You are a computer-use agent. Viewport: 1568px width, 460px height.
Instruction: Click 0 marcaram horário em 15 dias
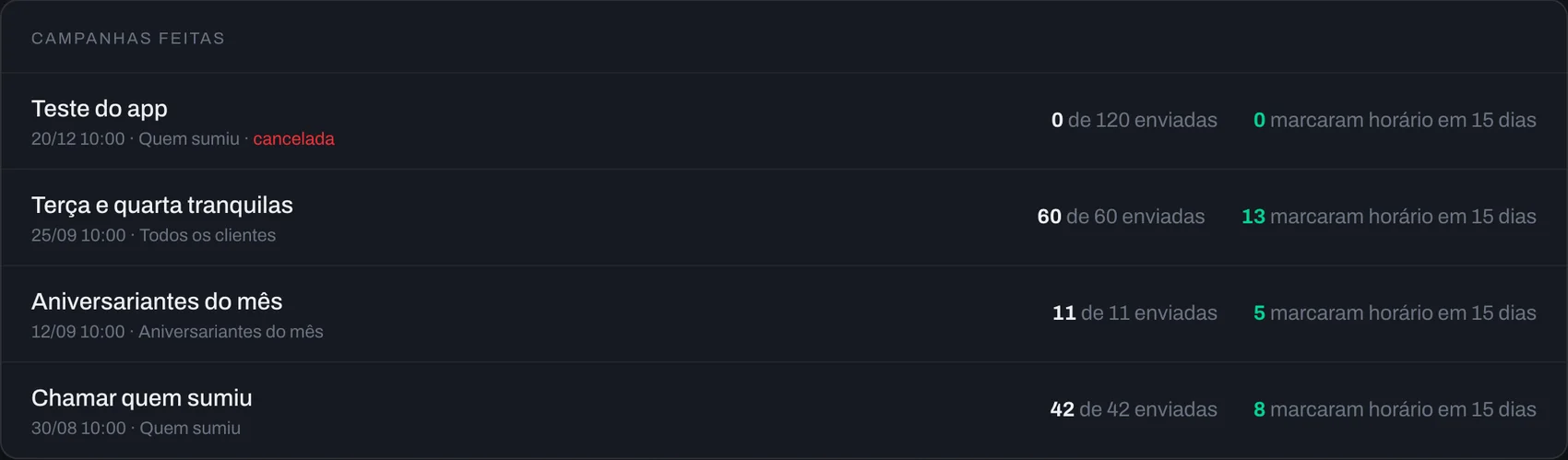[x=1395, y=121]
